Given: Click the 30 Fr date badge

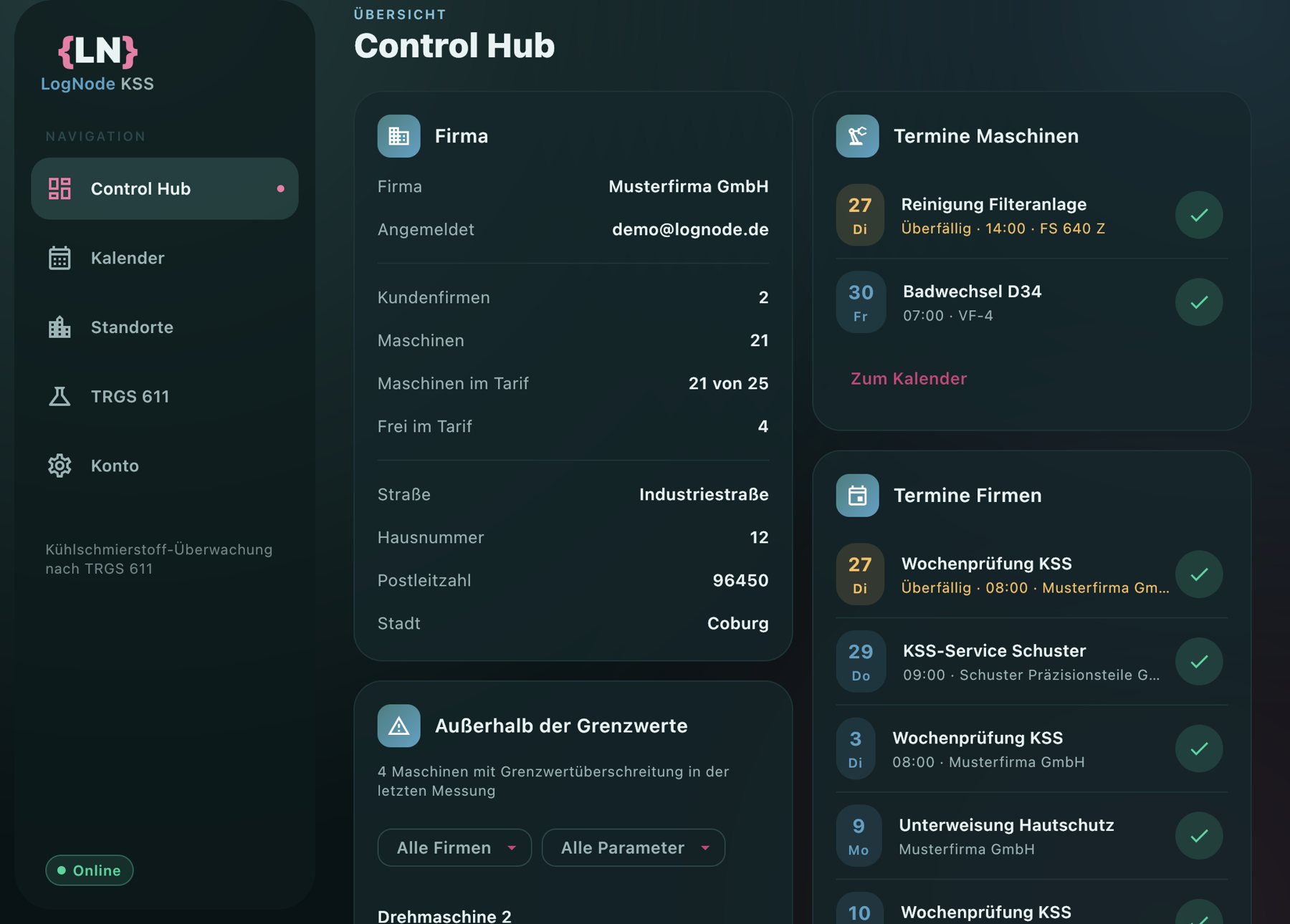Looking at the screenshot, I should [x=861, y=302].
